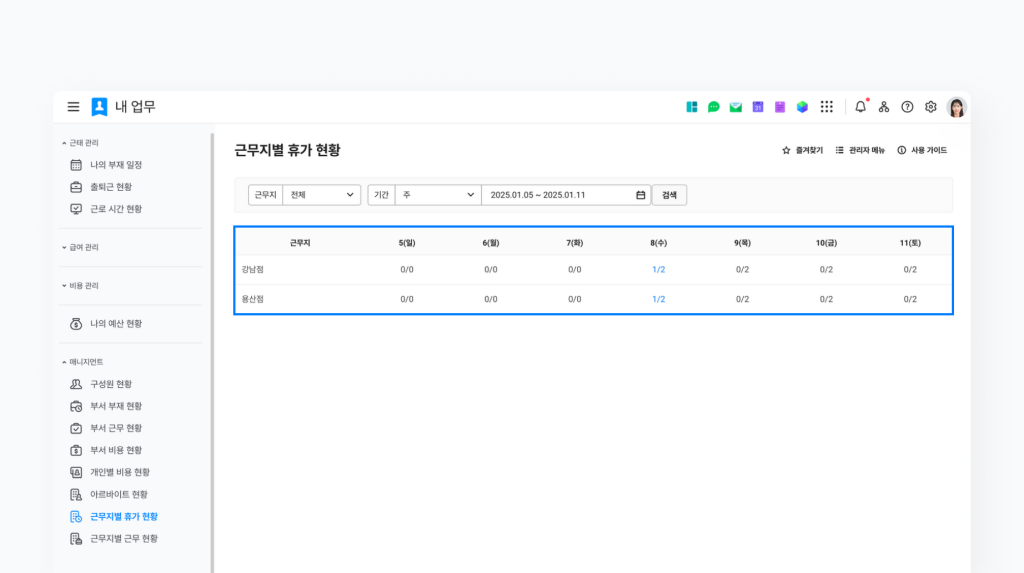The width and height of the screenshot is (1024, 573).
Task: Click the 개인별 비용 현황 sidebar icon
Action: (76, 472)
